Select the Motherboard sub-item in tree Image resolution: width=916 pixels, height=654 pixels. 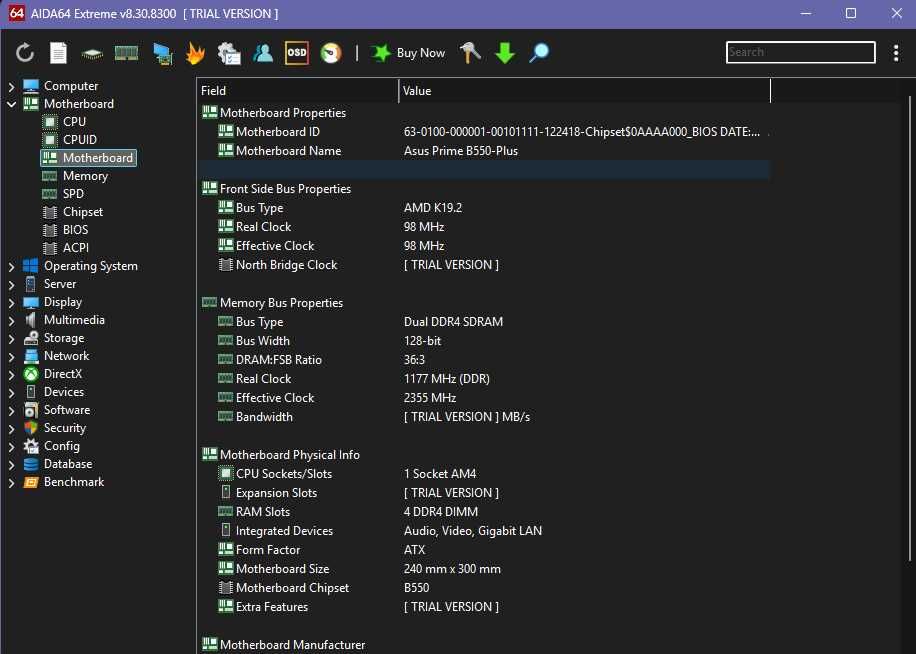(x=89, y=158)
